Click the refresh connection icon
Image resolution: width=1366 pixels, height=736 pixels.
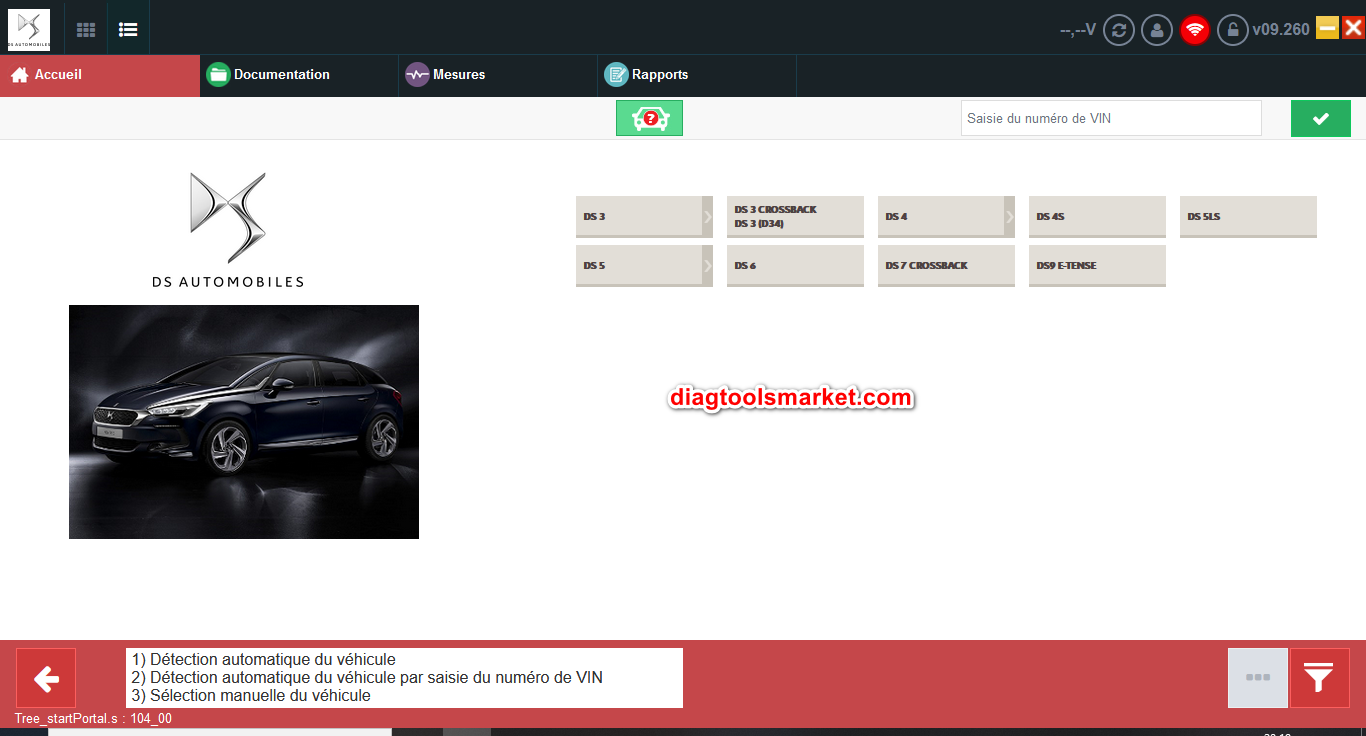(1118, 30)
